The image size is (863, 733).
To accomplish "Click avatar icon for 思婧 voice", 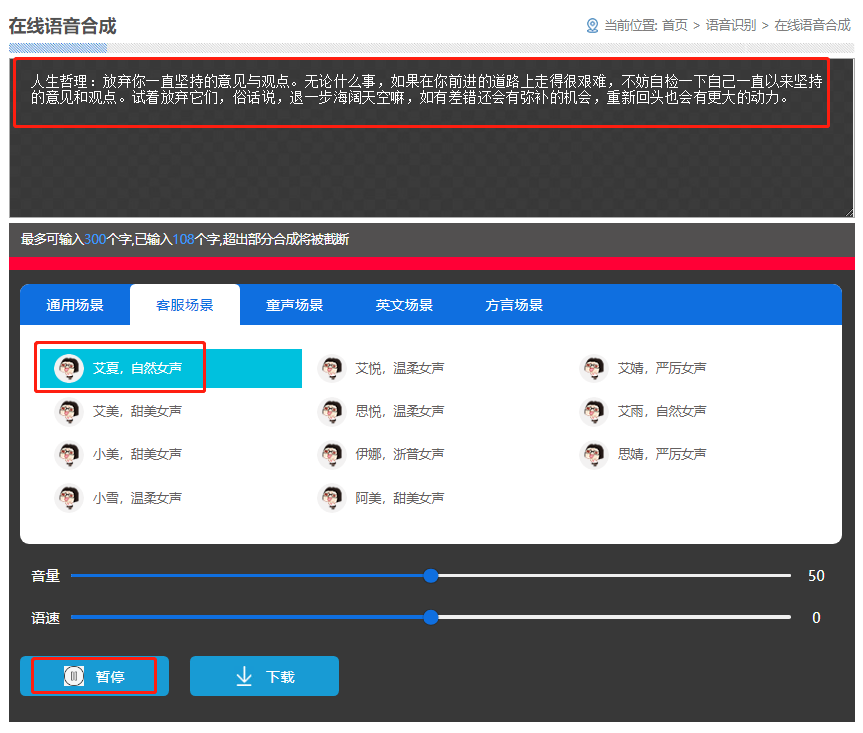I will (594, 454).
